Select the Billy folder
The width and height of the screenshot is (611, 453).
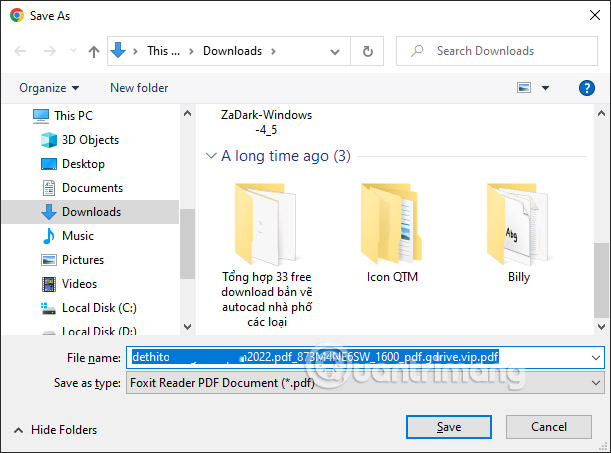tap(518, 233)
